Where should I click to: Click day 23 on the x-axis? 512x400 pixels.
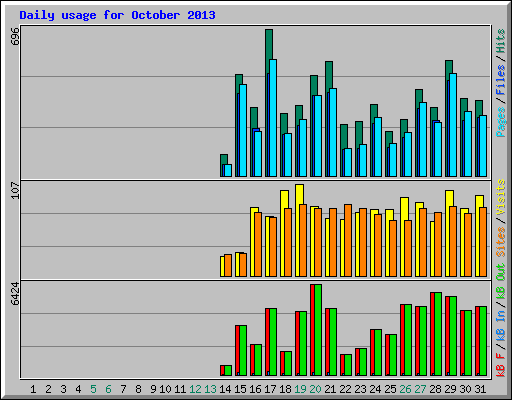(360, 389)
